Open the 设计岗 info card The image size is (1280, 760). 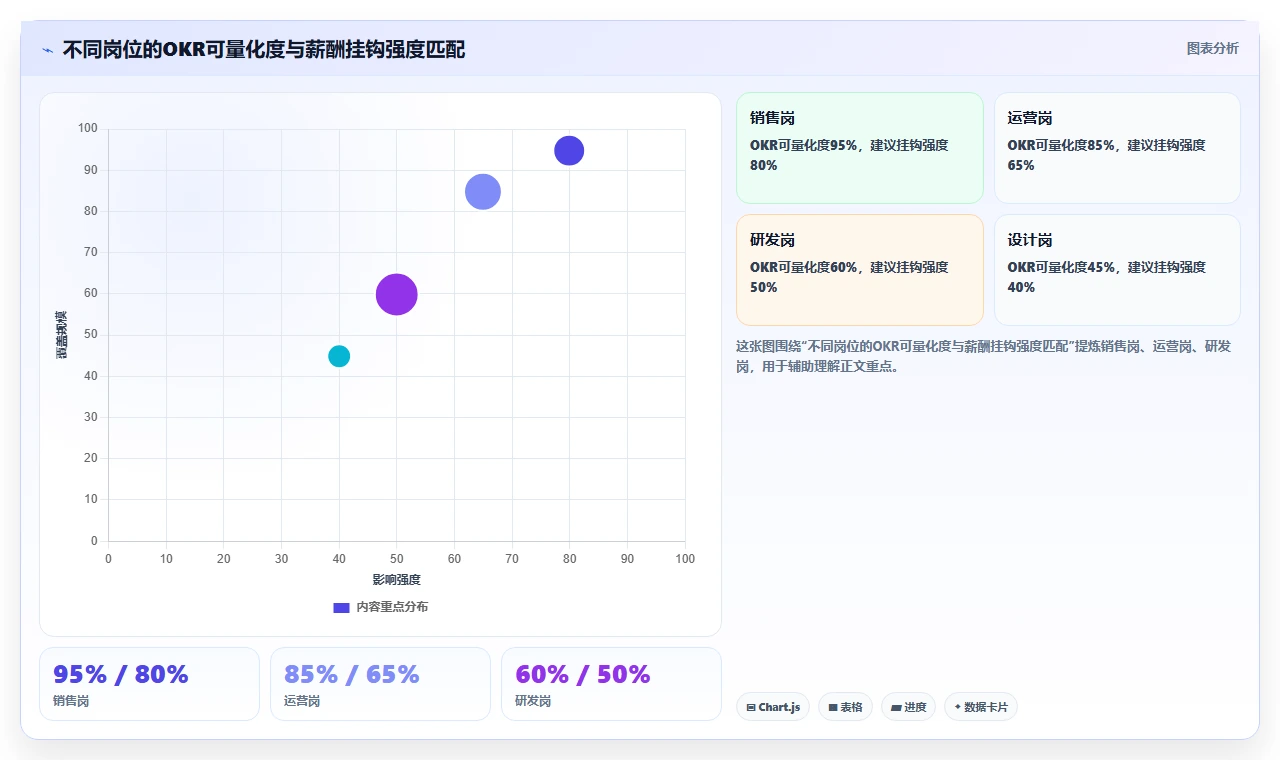point(1117,270)
